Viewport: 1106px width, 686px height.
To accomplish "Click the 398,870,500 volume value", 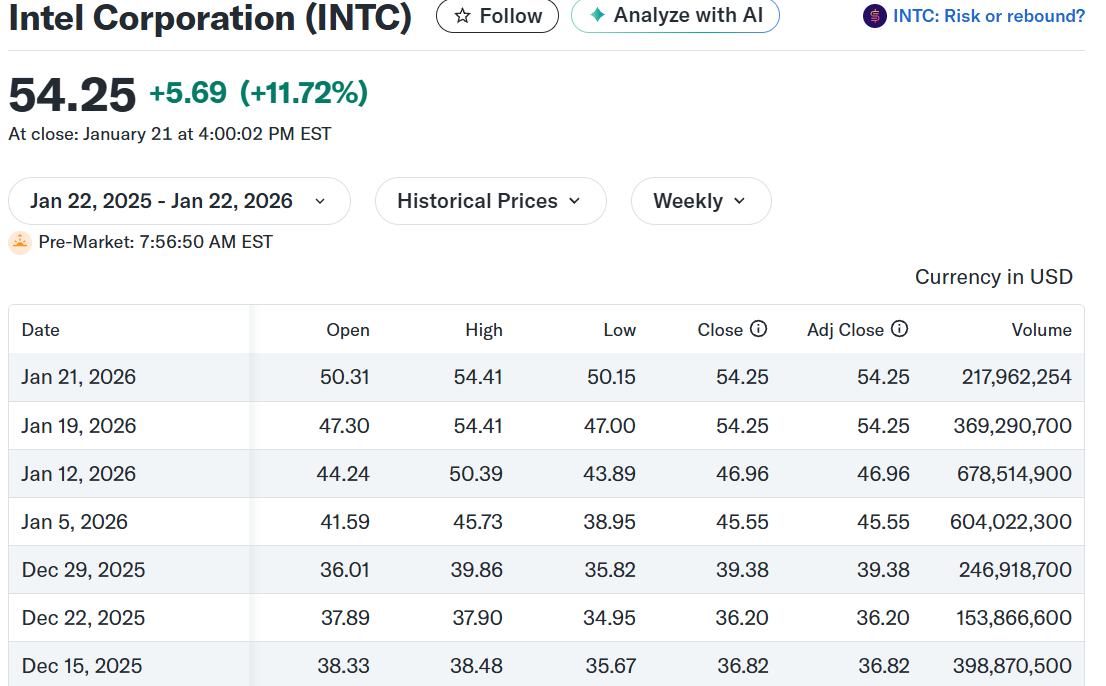I will [x=1012, y=666].
